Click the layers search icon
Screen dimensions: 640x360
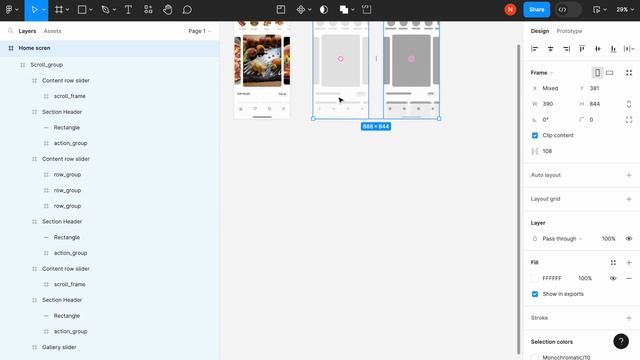click(x=11, y=31)
